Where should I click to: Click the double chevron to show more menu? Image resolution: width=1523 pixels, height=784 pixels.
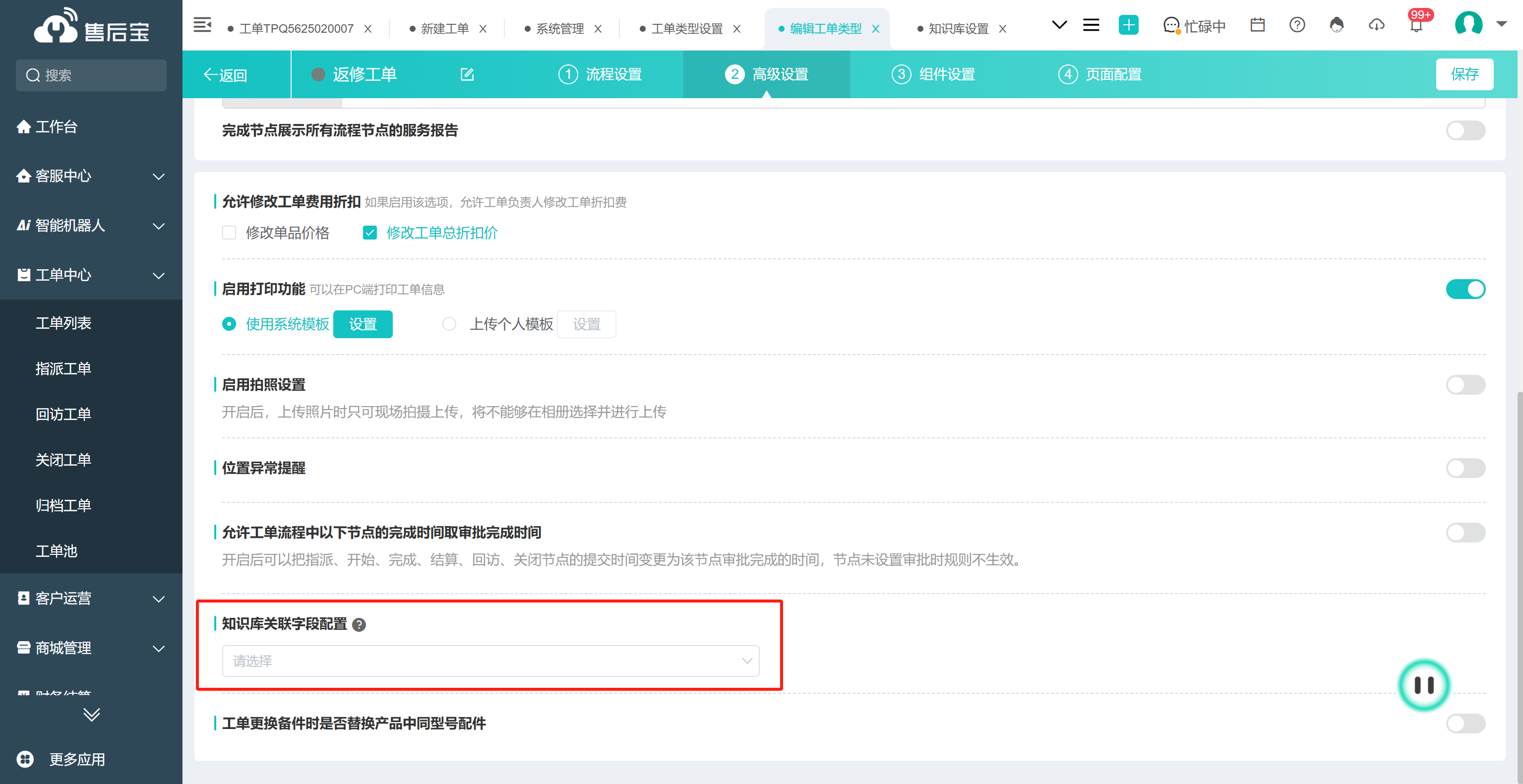pyautogui.click(x=91, y=715)
